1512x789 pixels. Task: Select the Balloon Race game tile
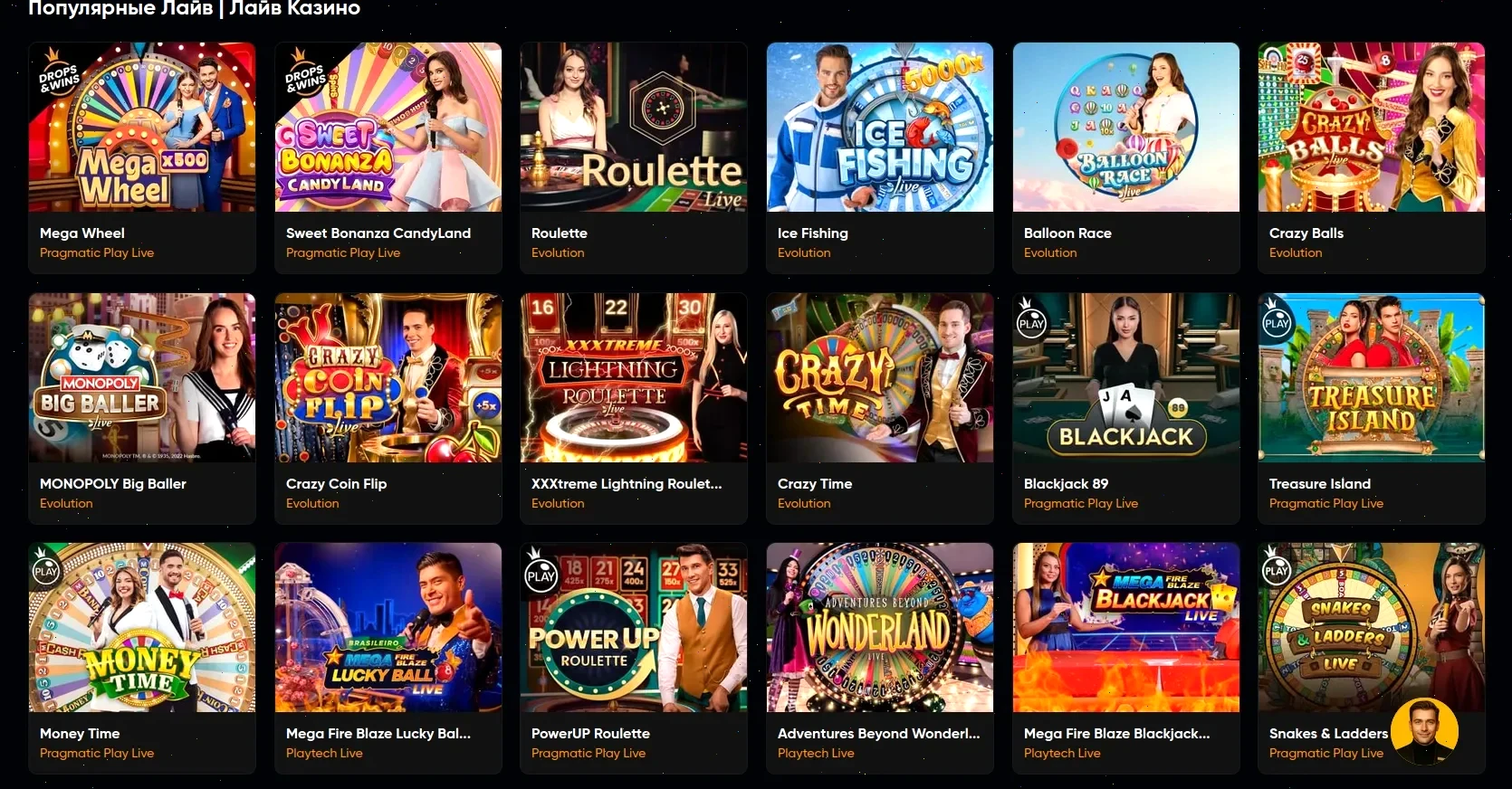tap(1126, 157)
